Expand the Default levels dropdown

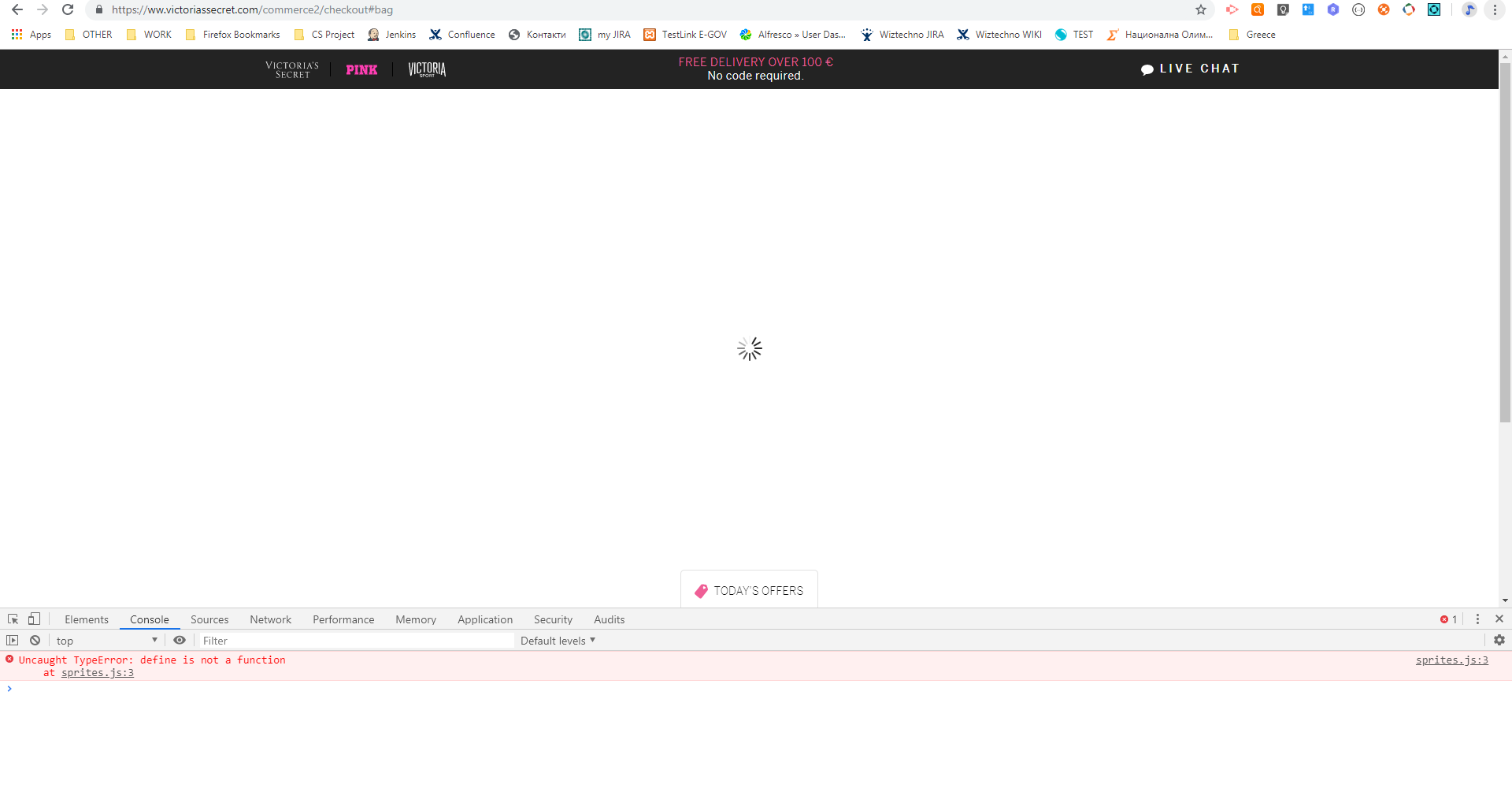(x=558, y=641)
